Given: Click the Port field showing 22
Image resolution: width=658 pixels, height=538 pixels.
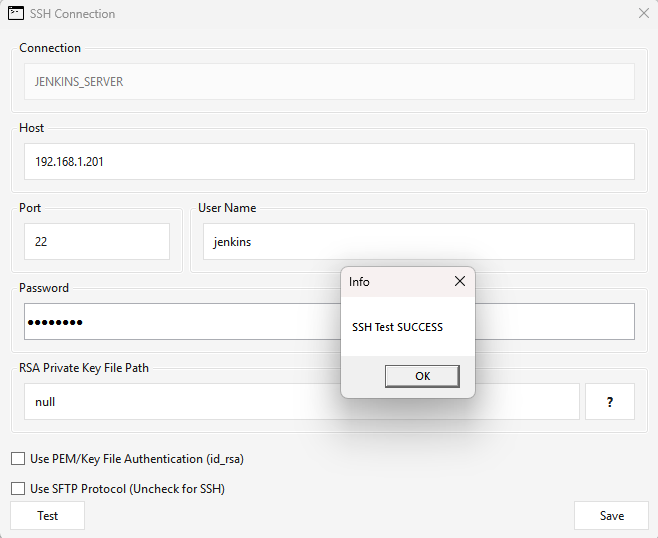Looking at the screenshot, I should coord(97,242).
